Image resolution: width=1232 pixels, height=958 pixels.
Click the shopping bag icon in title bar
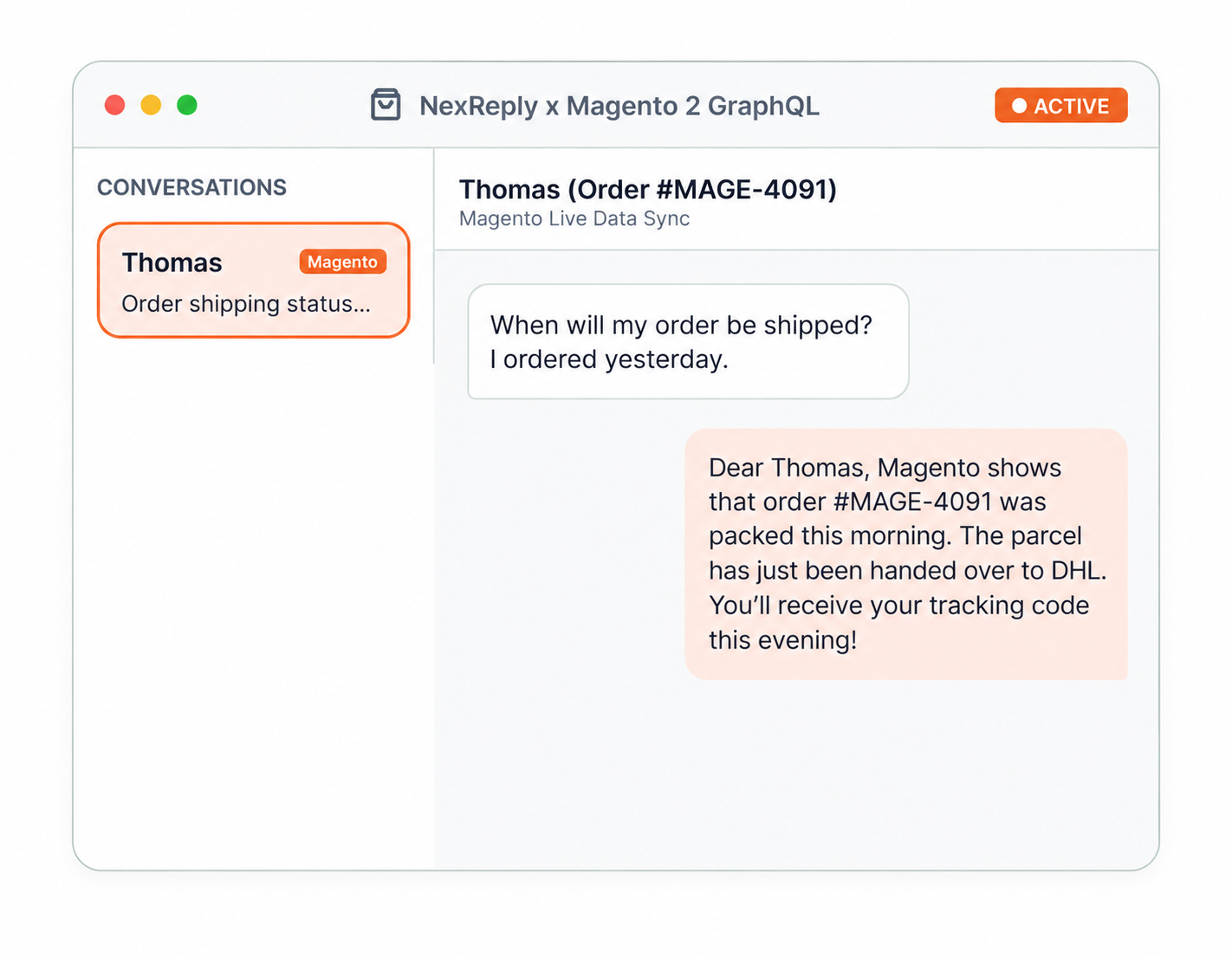386,105
